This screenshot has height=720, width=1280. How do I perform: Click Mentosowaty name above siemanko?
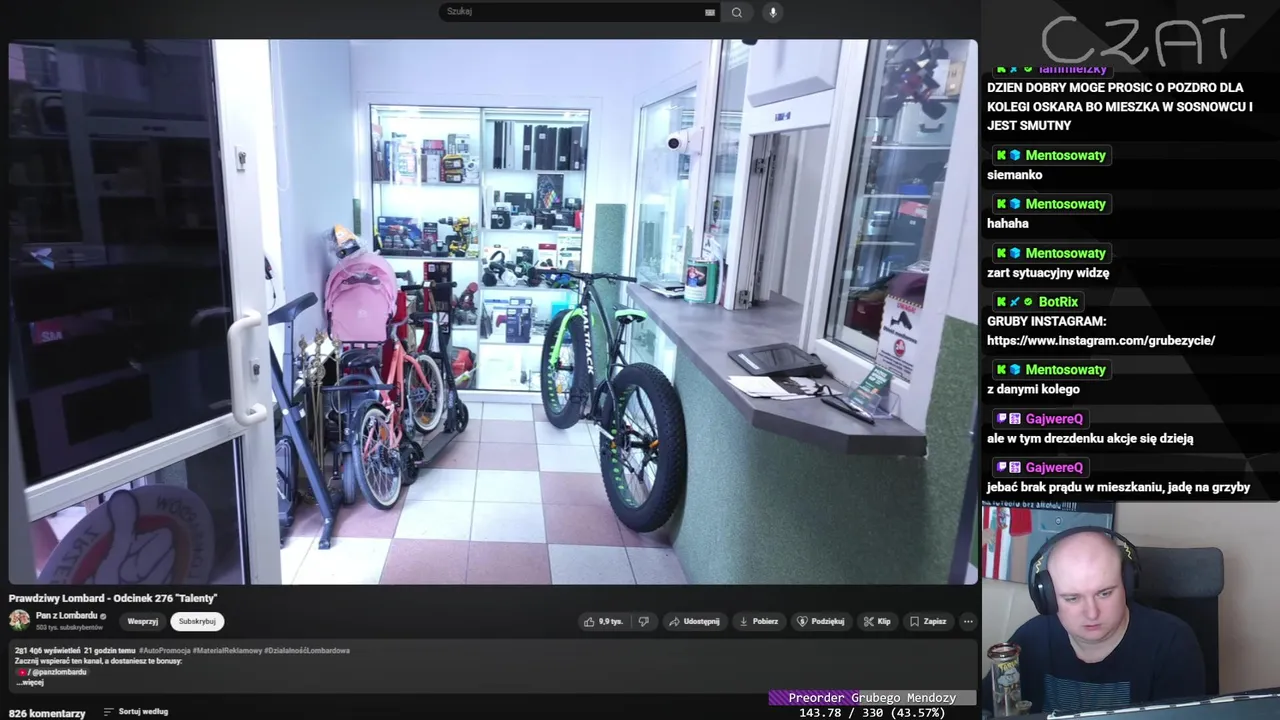[1065, 155]
